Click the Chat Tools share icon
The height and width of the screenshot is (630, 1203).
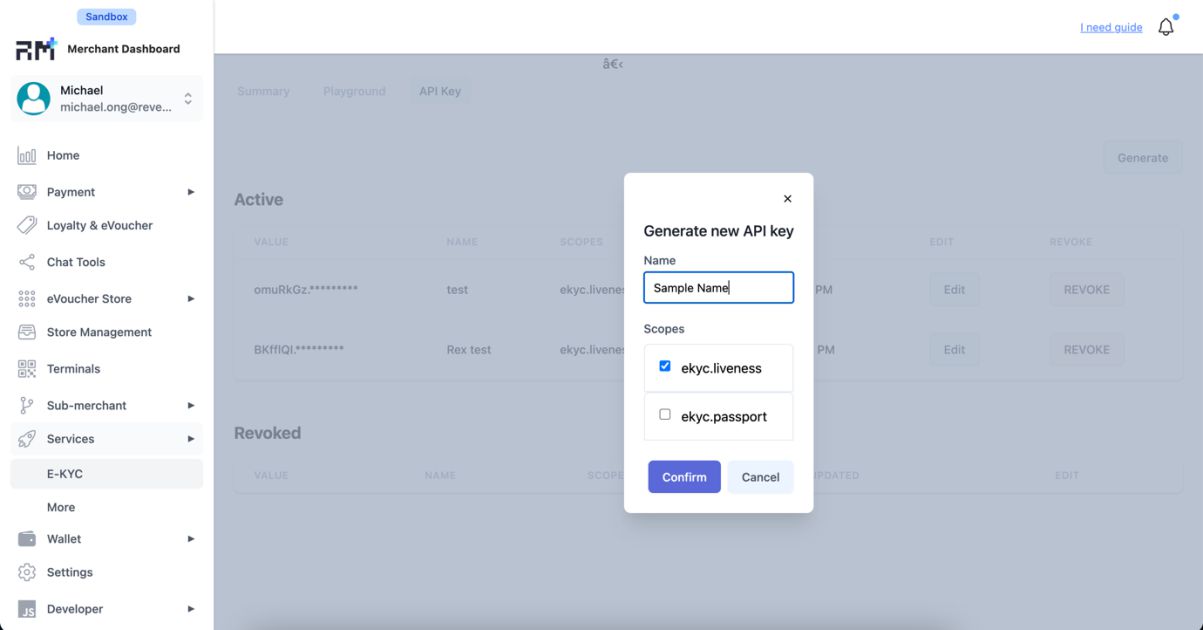27,262
